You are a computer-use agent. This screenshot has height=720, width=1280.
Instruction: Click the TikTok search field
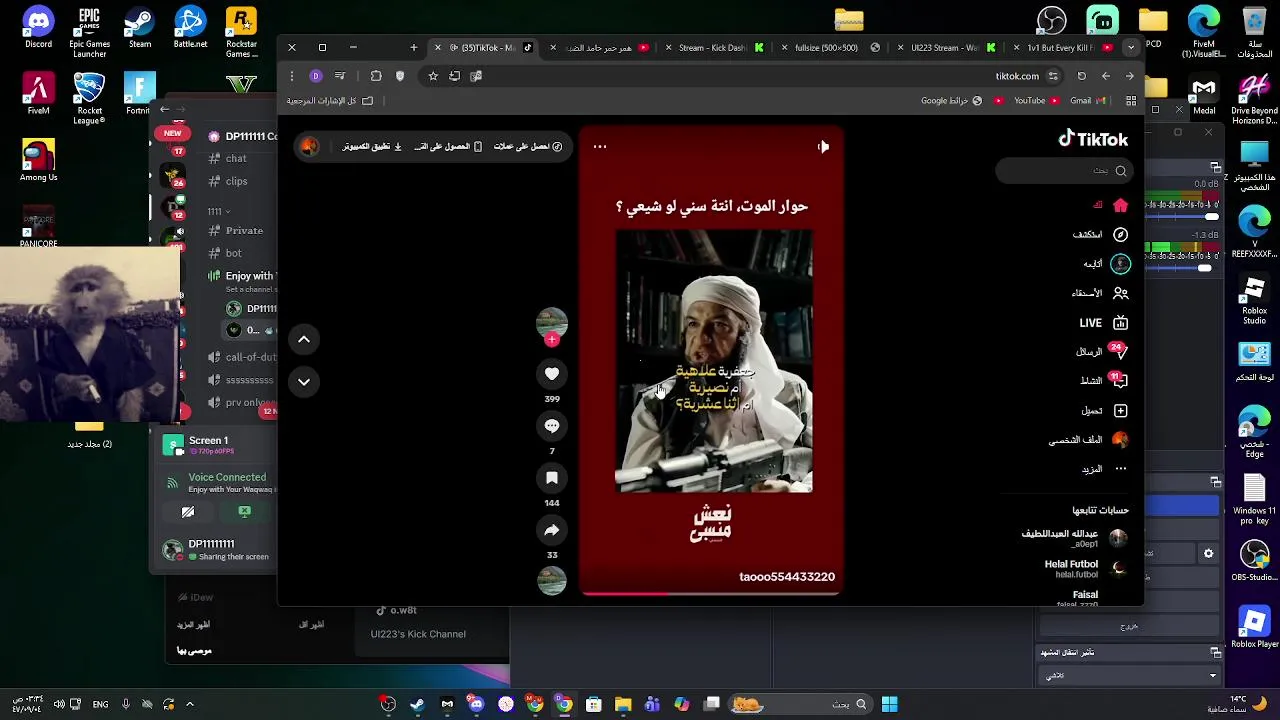click(x=1063, y=171)
